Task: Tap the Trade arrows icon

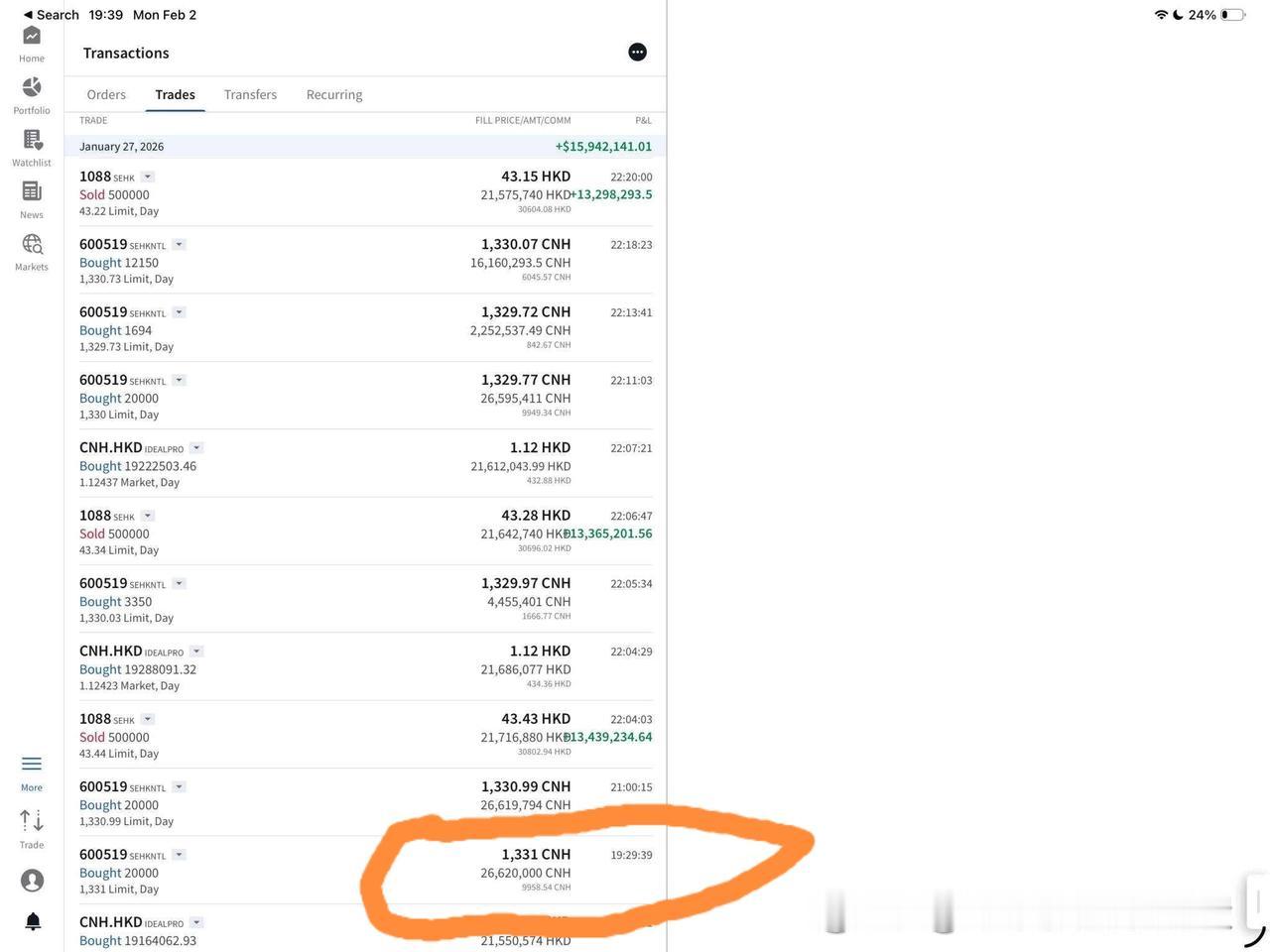Action: [x=32, y=821]
